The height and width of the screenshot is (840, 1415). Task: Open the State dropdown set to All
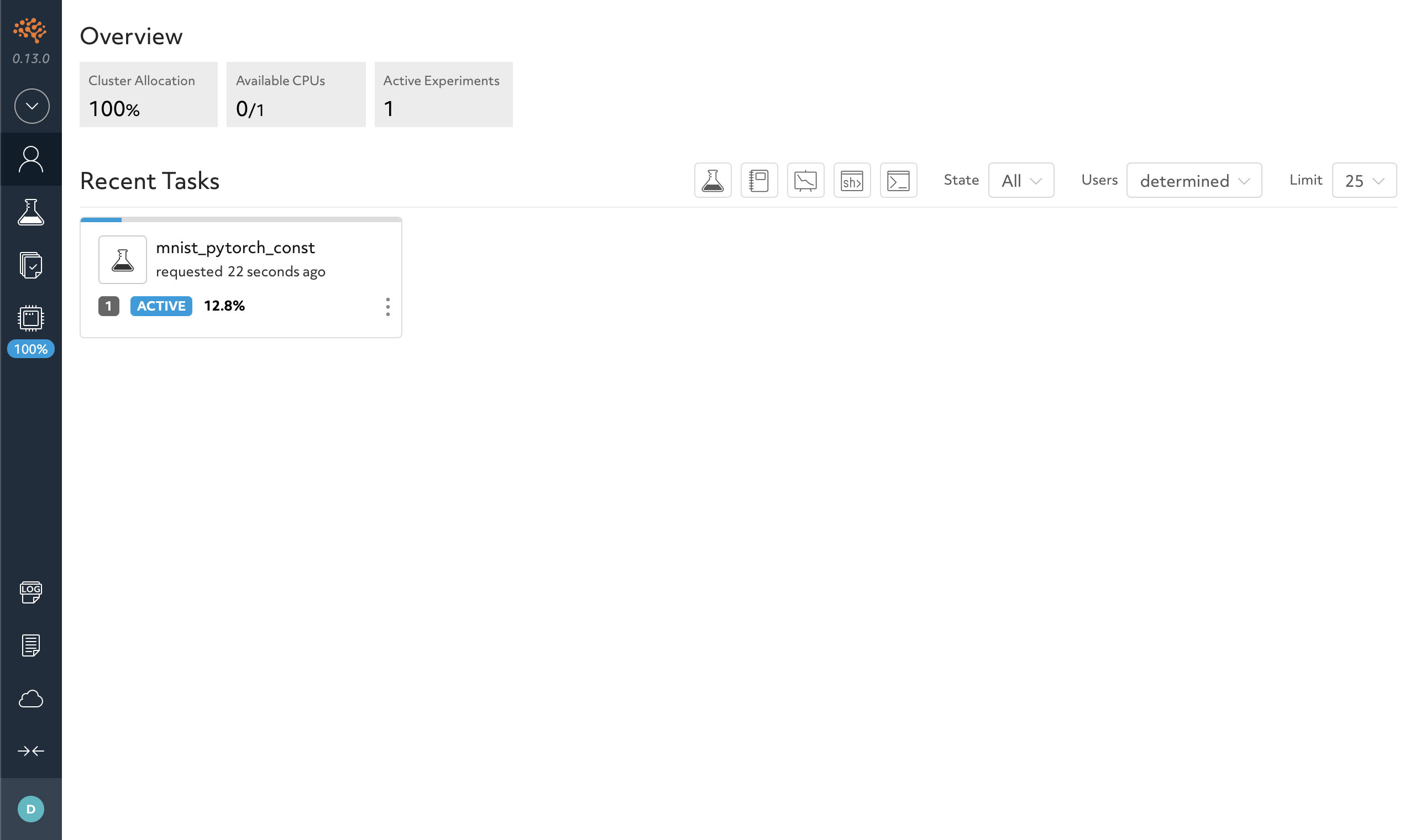(x=1021, y=181)
